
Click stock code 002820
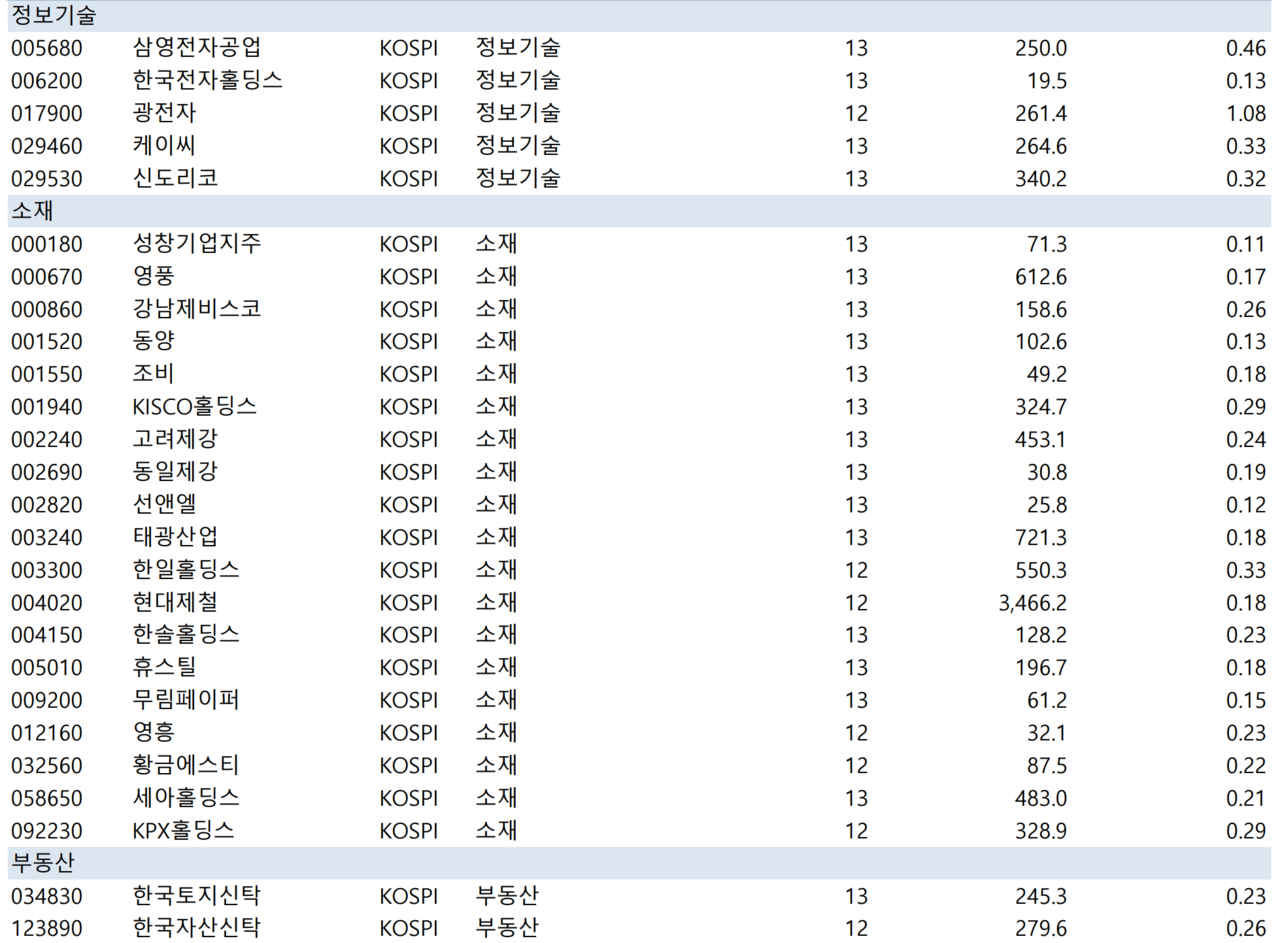point(47,505)
